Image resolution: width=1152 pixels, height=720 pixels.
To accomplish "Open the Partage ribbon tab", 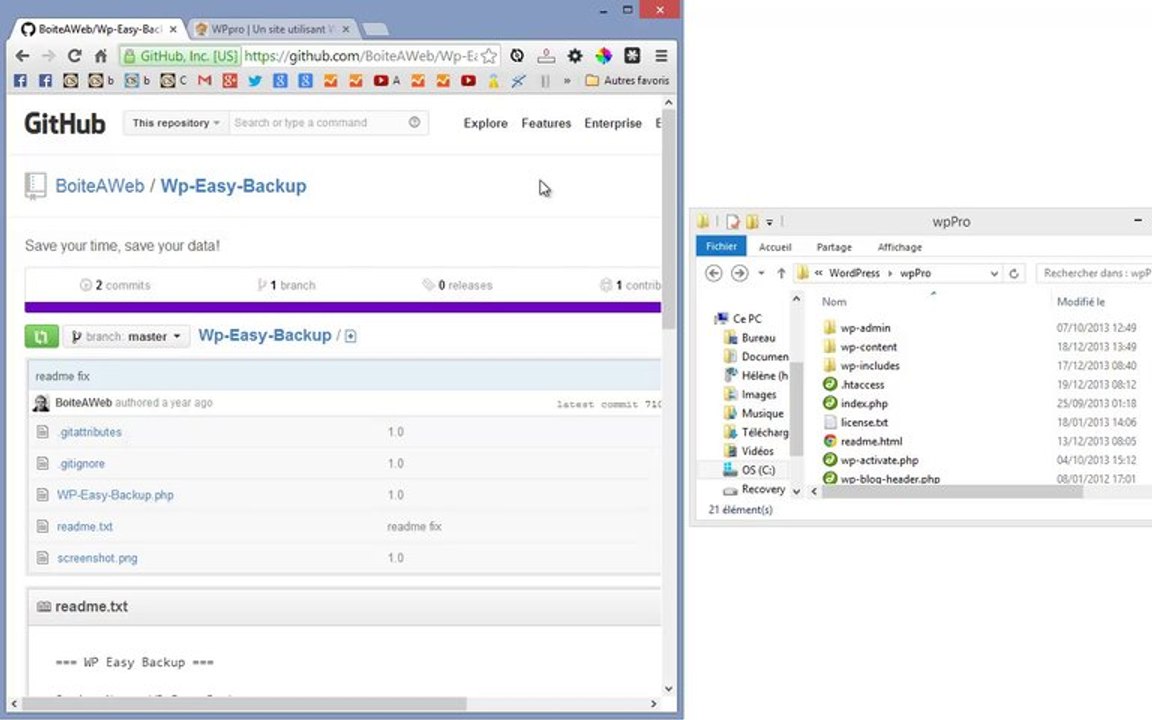I will [x=834, y=247].
